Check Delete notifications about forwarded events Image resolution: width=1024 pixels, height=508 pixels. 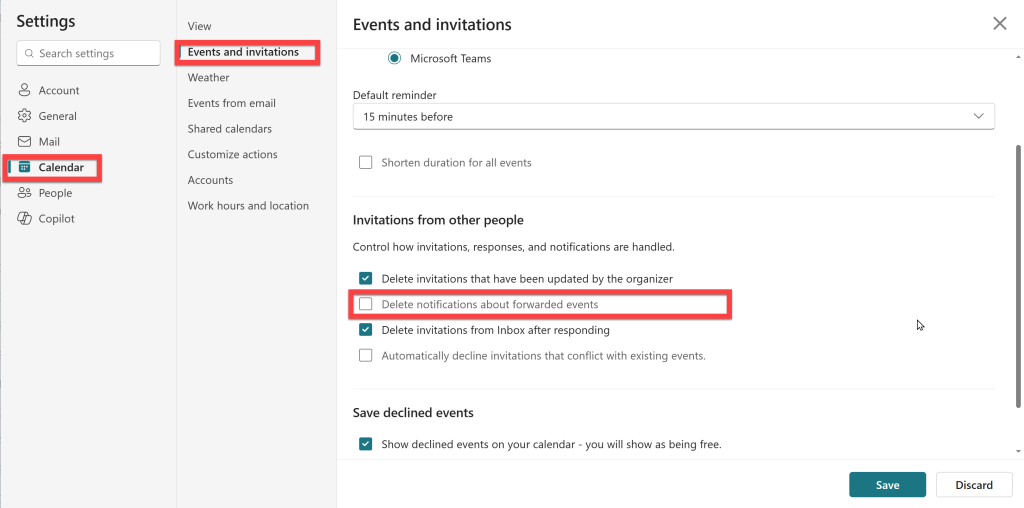tap(366, 304)
